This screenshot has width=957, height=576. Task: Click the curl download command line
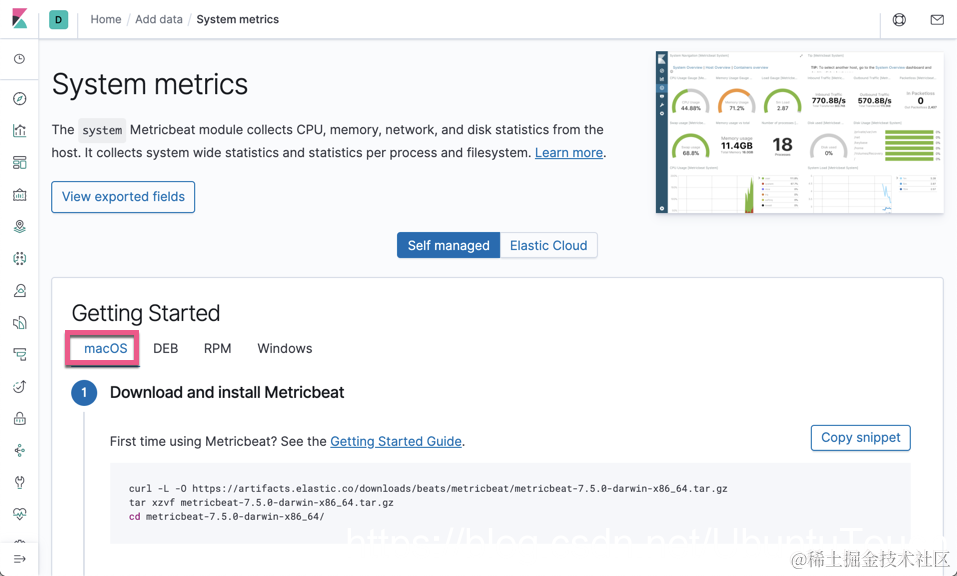tap(428, 489)
